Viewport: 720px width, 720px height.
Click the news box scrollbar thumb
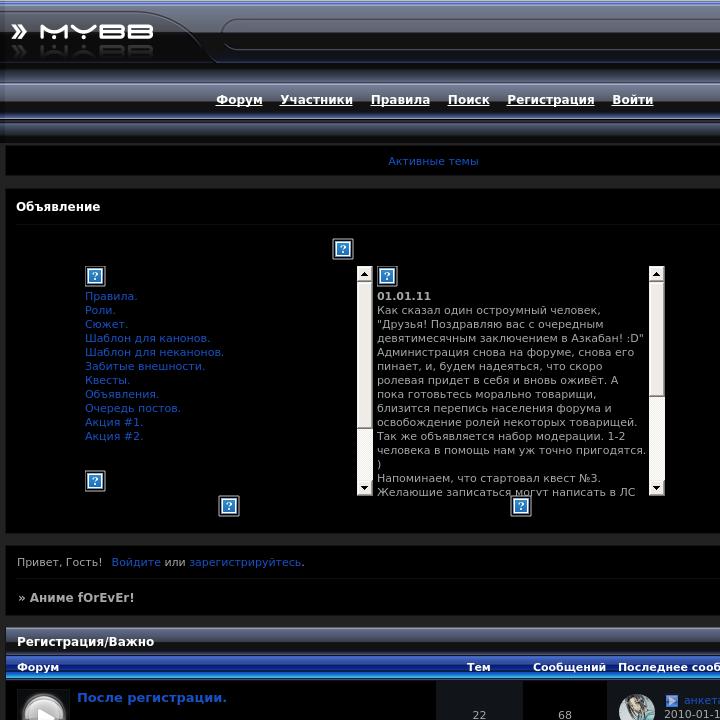pyautogui.click(x=657, y=339)
